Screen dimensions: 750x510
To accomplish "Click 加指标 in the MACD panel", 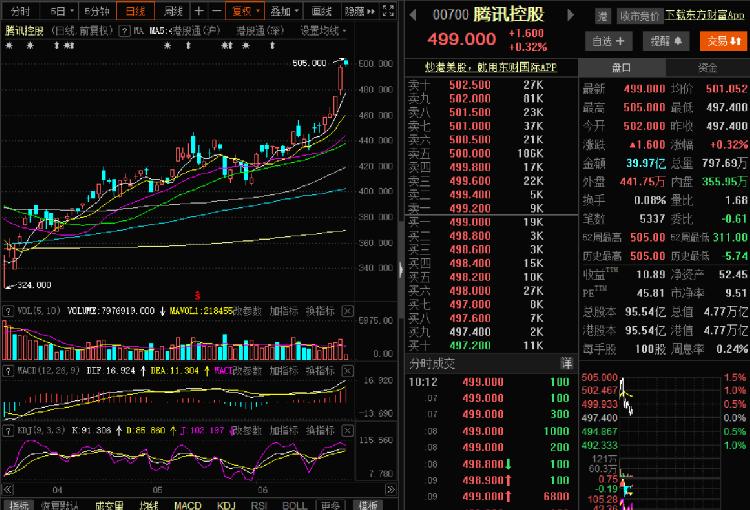I will coord(284,371).
